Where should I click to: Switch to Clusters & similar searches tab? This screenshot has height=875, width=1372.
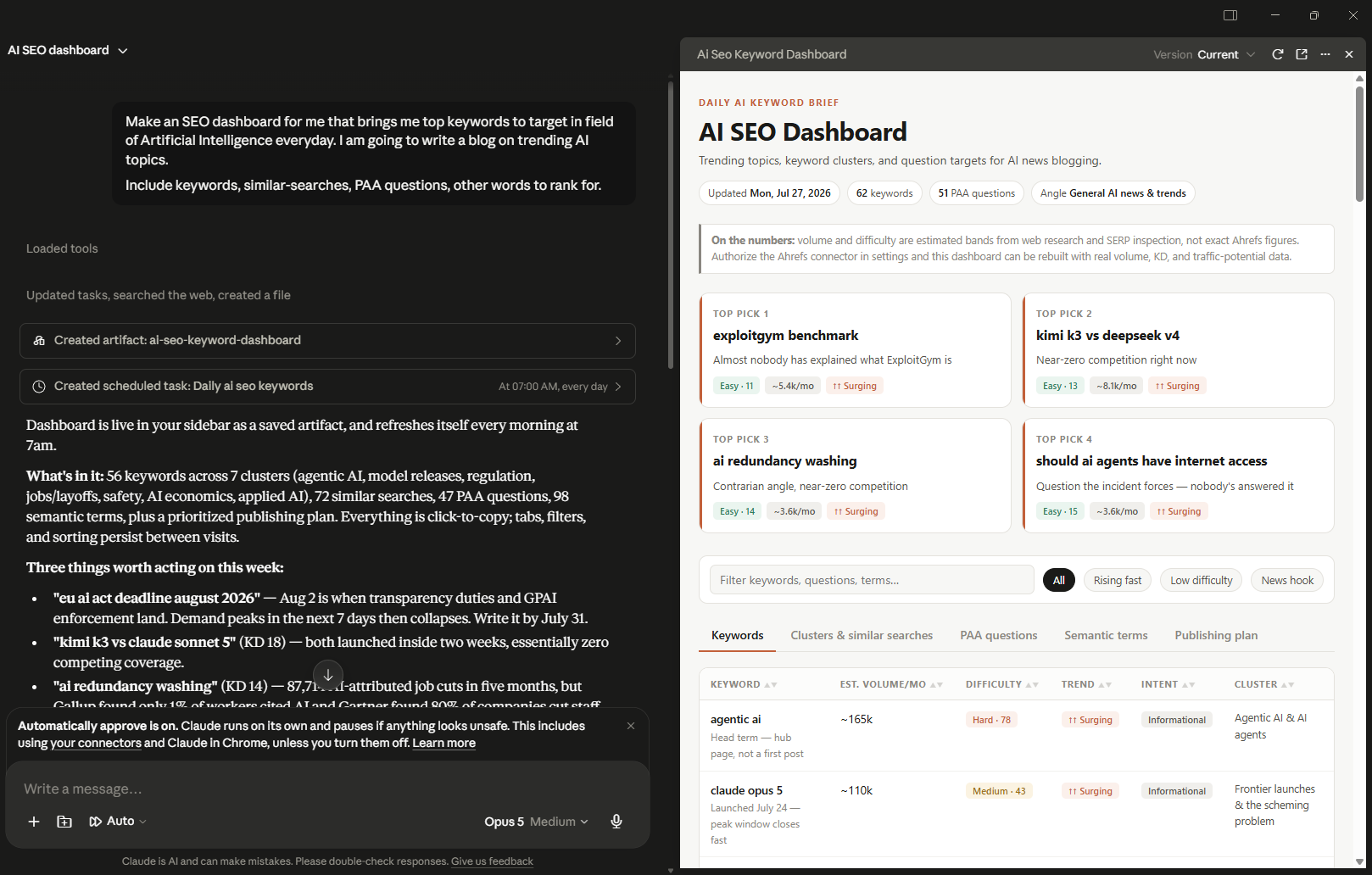[x=862, y=635]
